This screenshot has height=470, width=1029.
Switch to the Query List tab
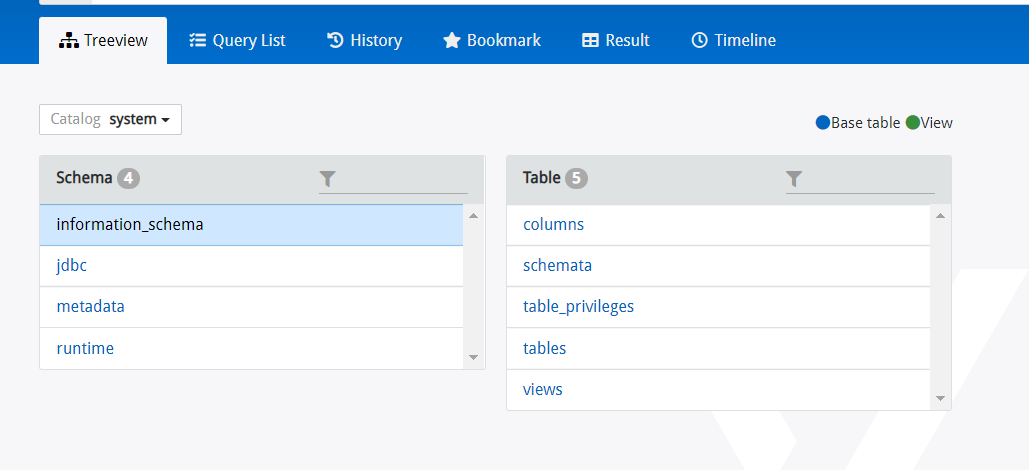237,41
